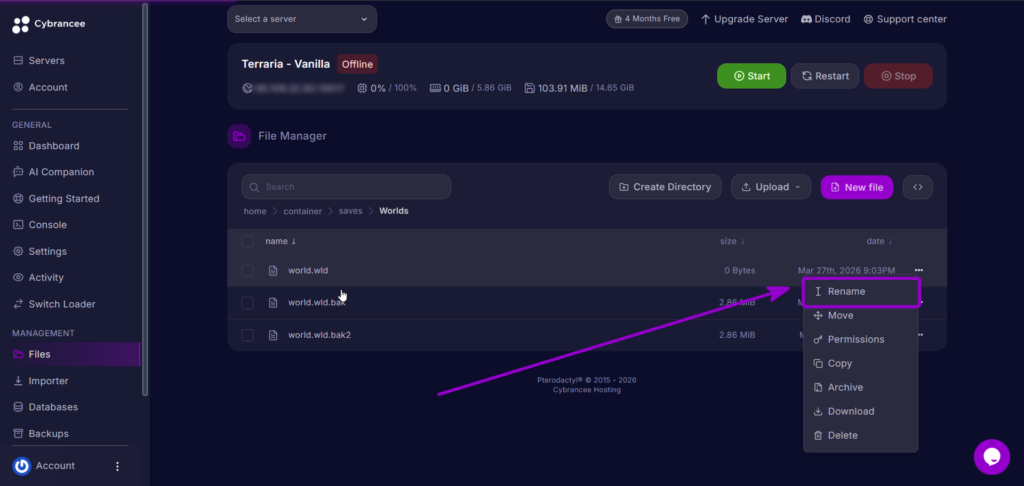Image resolution: width=1024 pixels, height=486 pixels.
Task: Open the AI Companion page
Action: coord(53,172)
